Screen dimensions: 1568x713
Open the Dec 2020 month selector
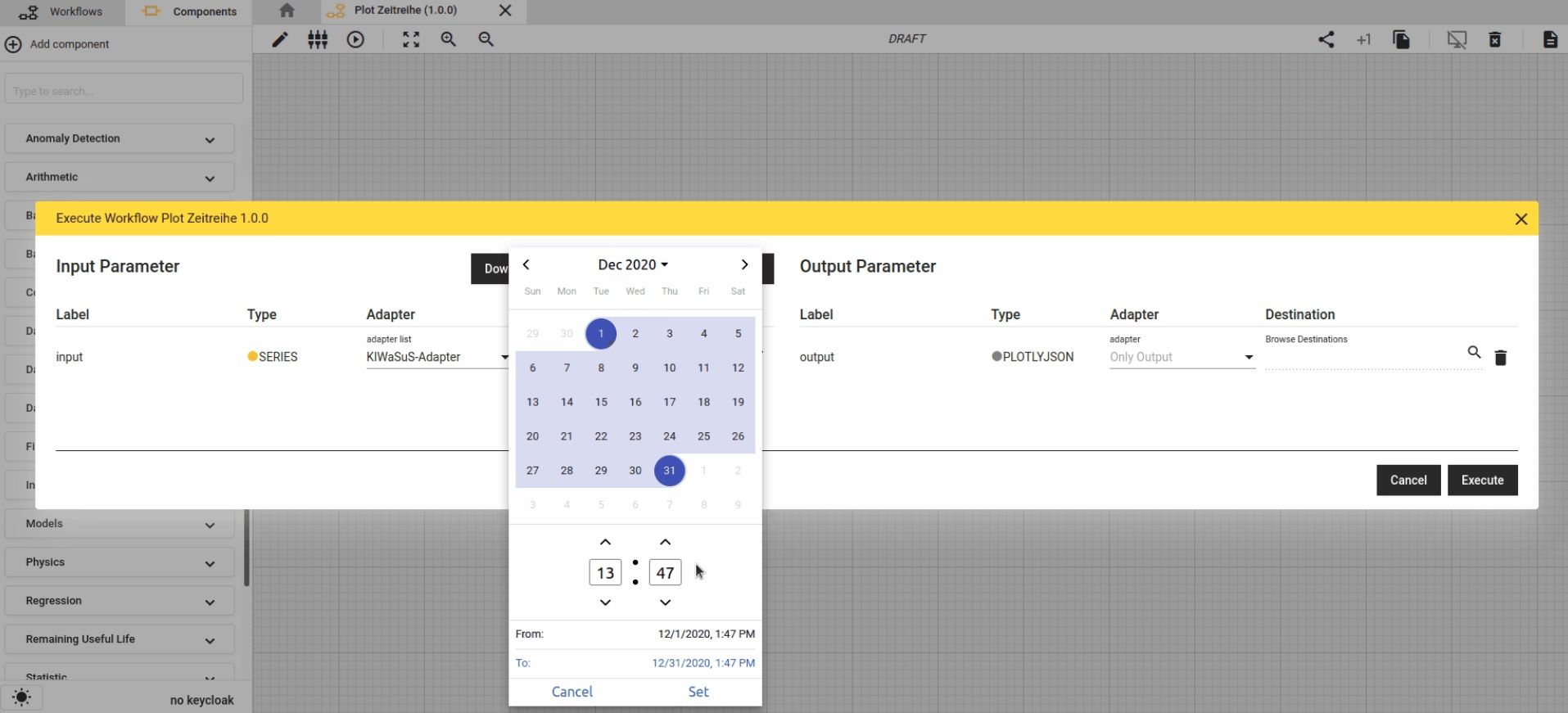633,264
